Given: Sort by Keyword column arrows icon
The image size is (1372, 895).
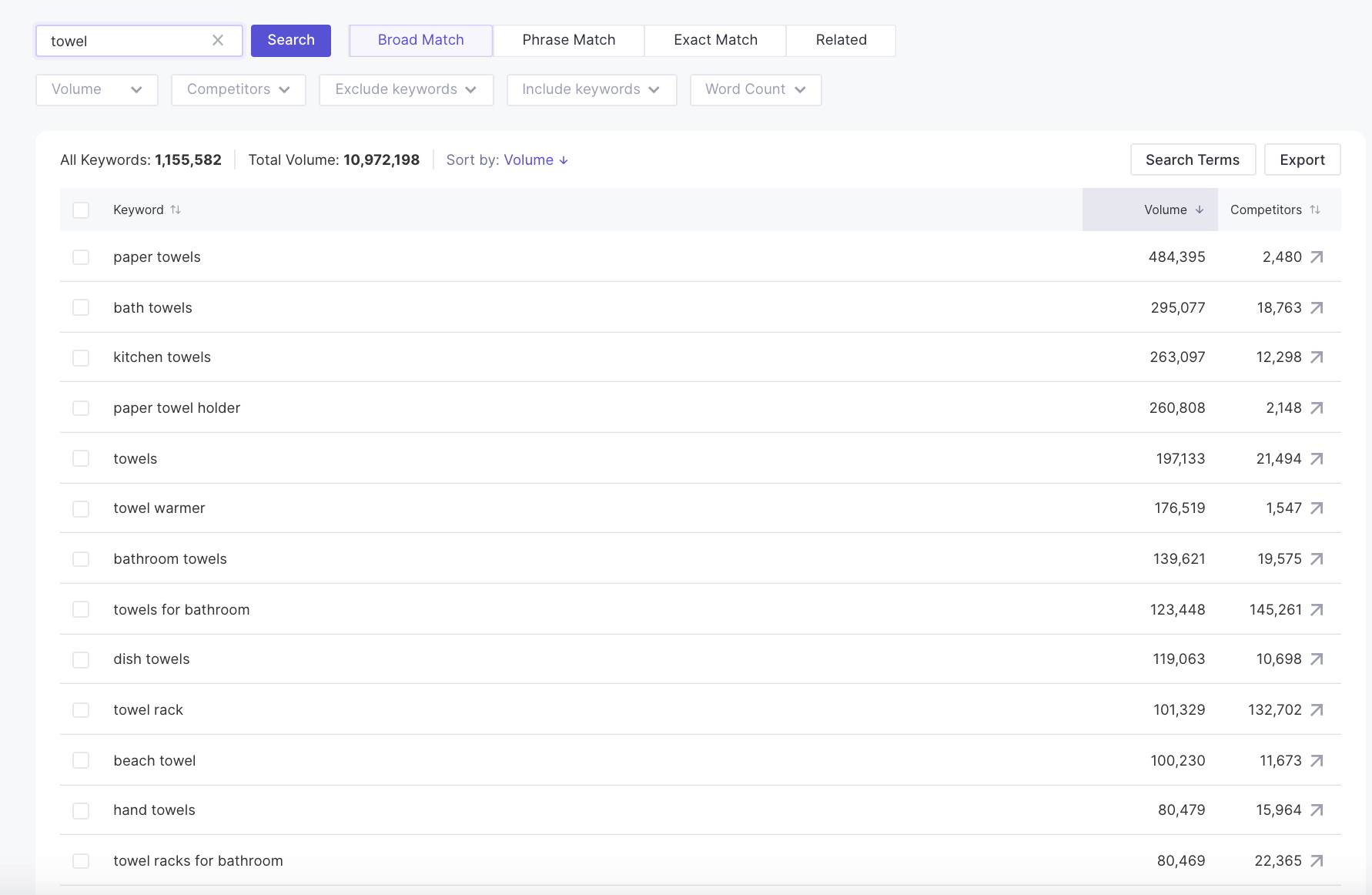Looking at the screenshot, I should click(x=176, y=210).
